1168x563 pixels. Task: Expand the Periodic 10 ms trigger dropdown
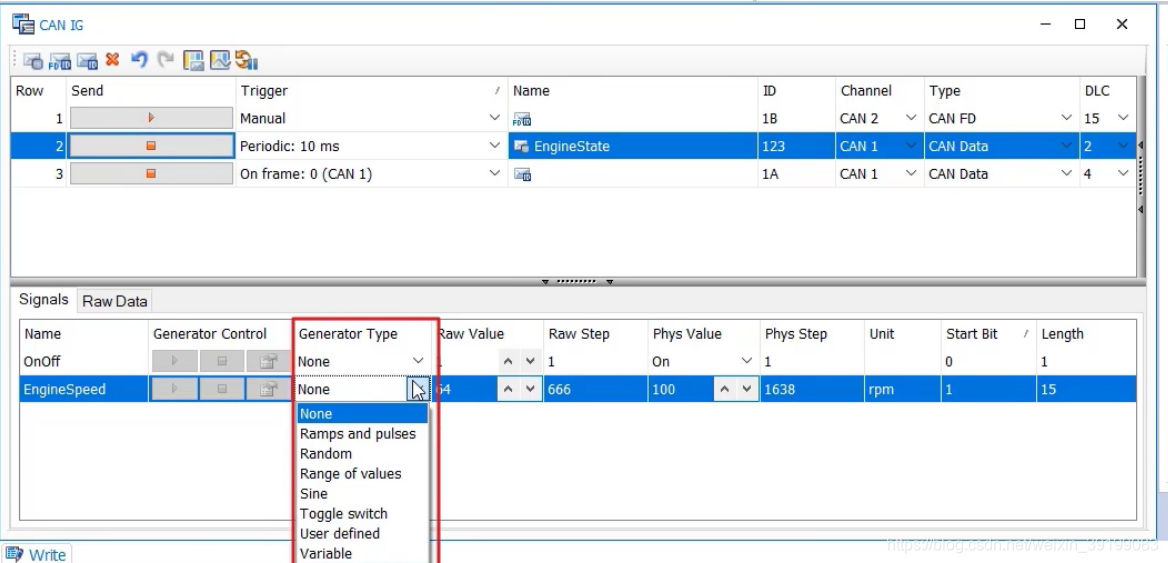pyautogui.click(x=495, y=146)
